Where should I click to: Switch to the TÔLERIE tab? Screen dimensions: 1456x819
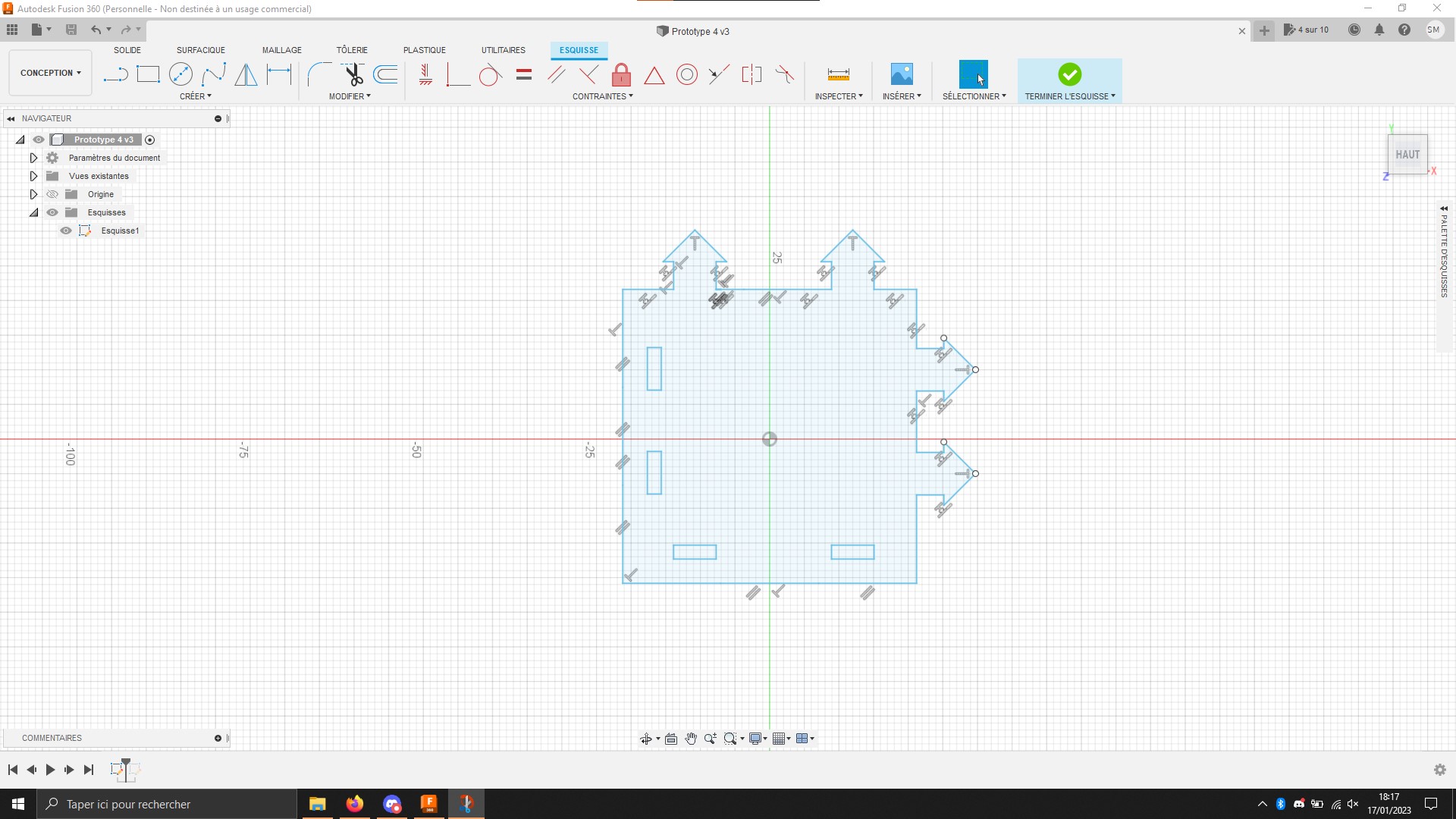(352, 50)
